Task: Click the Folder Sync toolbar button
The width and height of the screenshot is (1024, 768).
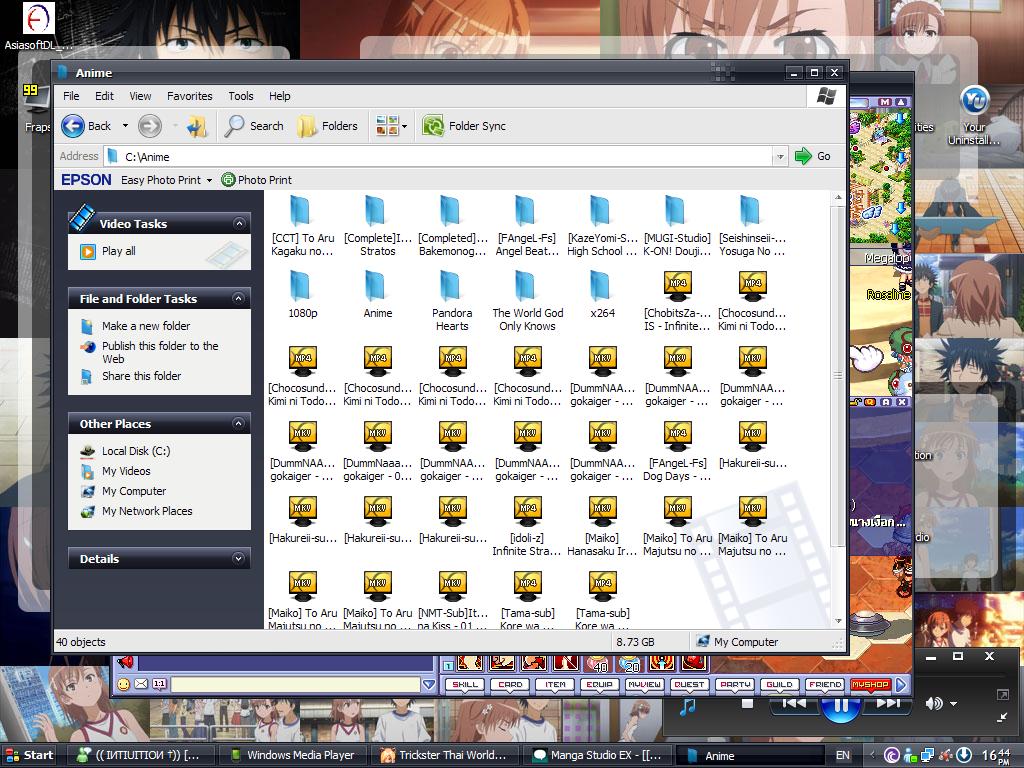Action: click(x=464, y=126)
